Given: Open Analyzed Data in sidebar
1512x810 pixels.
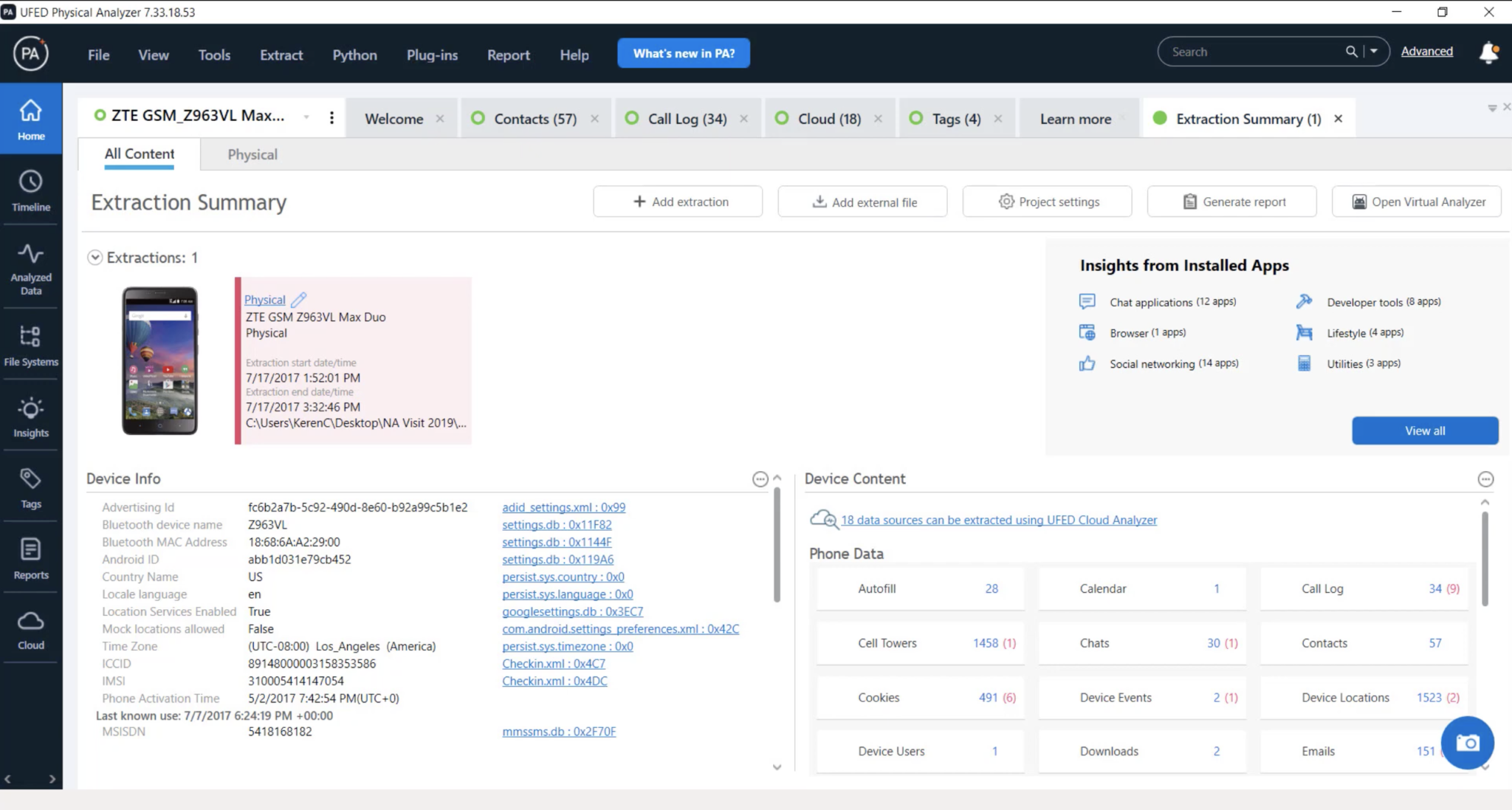Looking at the screenshot, I should [x=31, y=267].
